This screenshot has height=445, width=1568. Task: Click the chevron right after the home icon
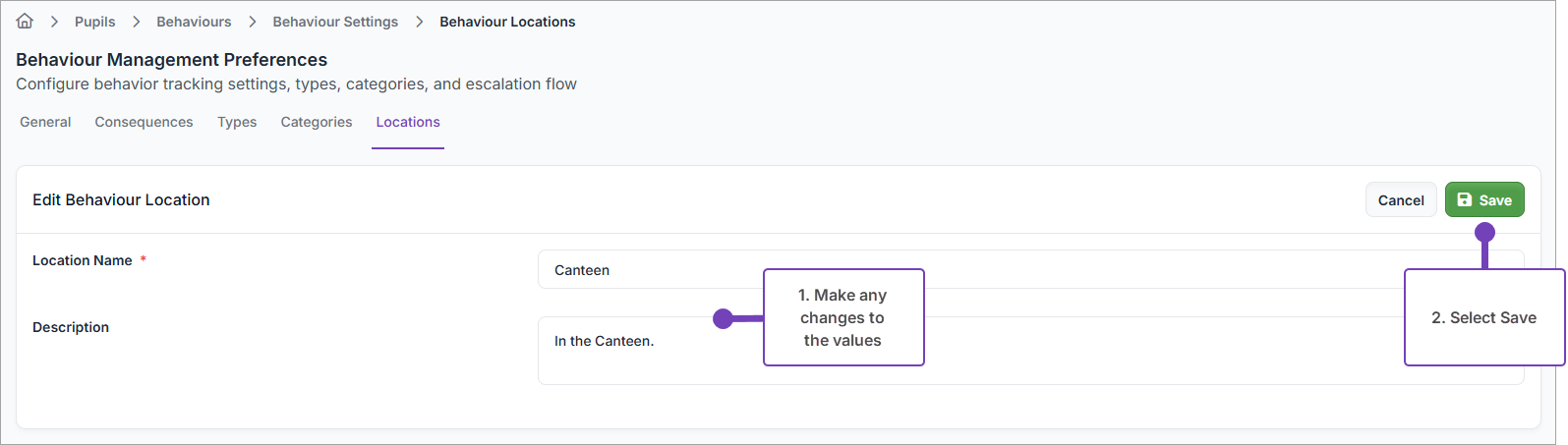(x=54, y=22)
